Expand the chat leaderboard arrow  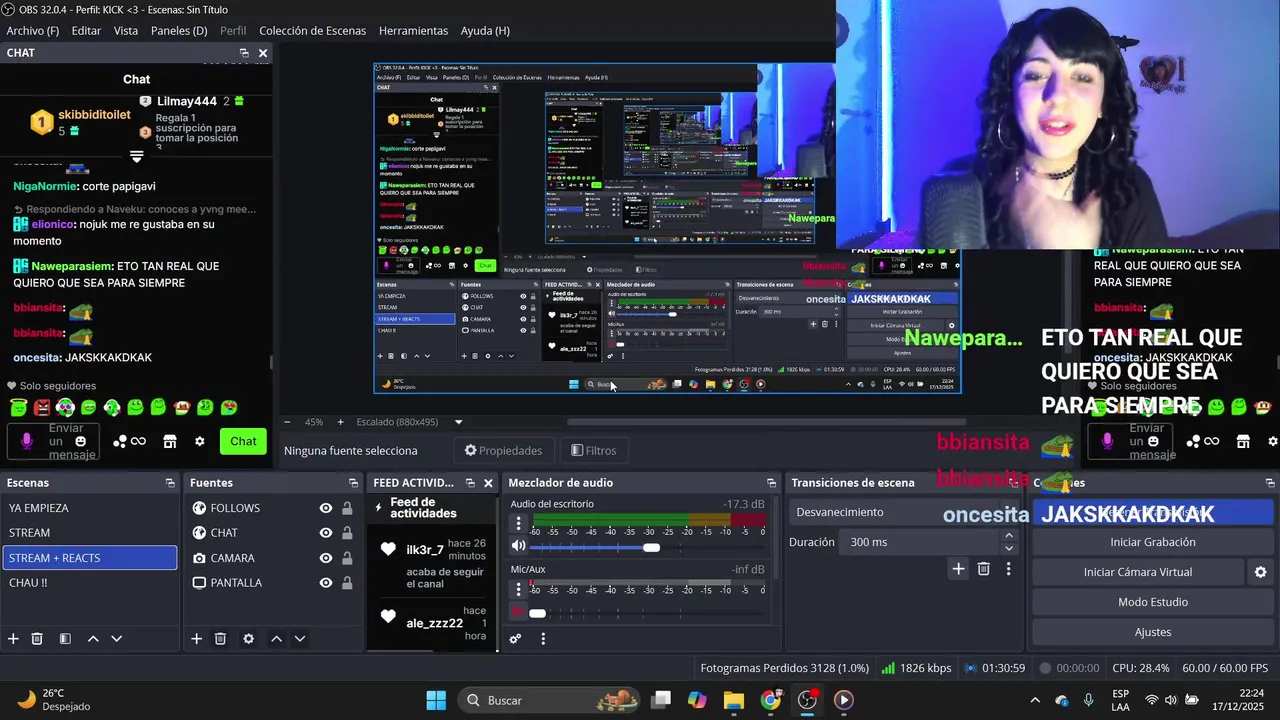pos(137,157)
